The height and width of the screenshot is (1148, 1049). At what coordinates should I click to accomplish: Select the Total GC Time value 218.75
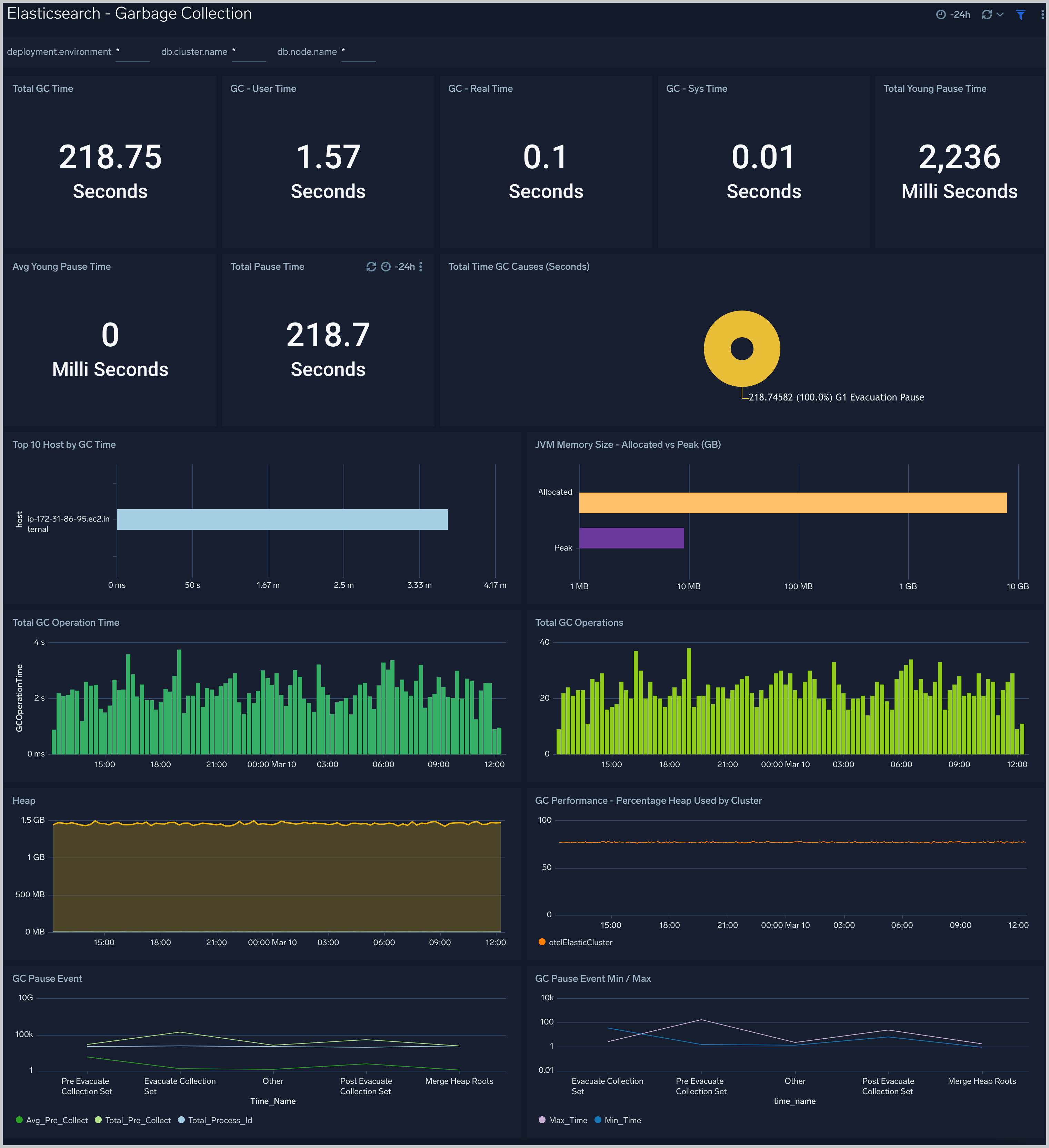click(x=110, y=157)
